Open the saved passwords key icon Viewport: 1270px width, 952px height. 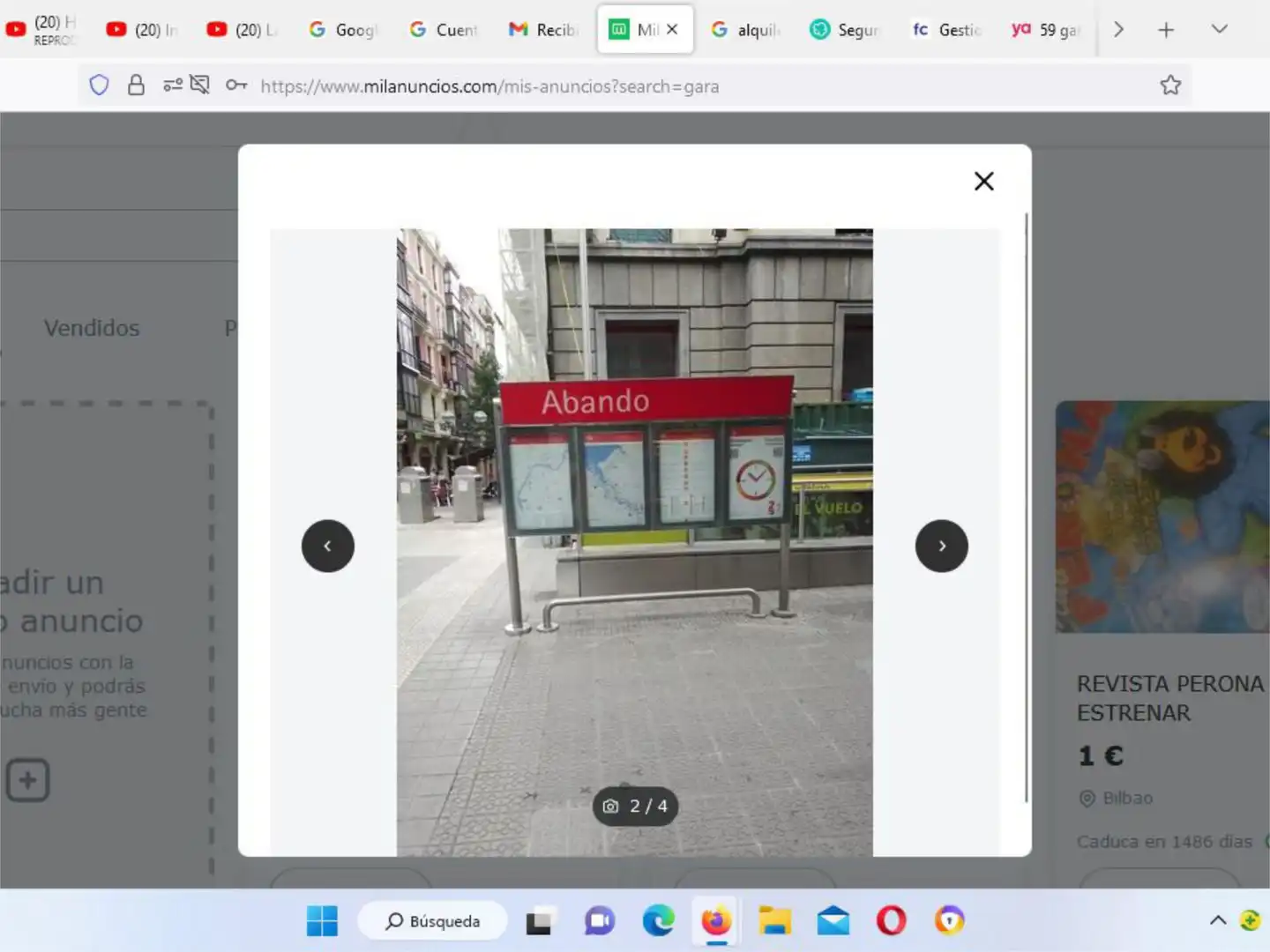235,86
